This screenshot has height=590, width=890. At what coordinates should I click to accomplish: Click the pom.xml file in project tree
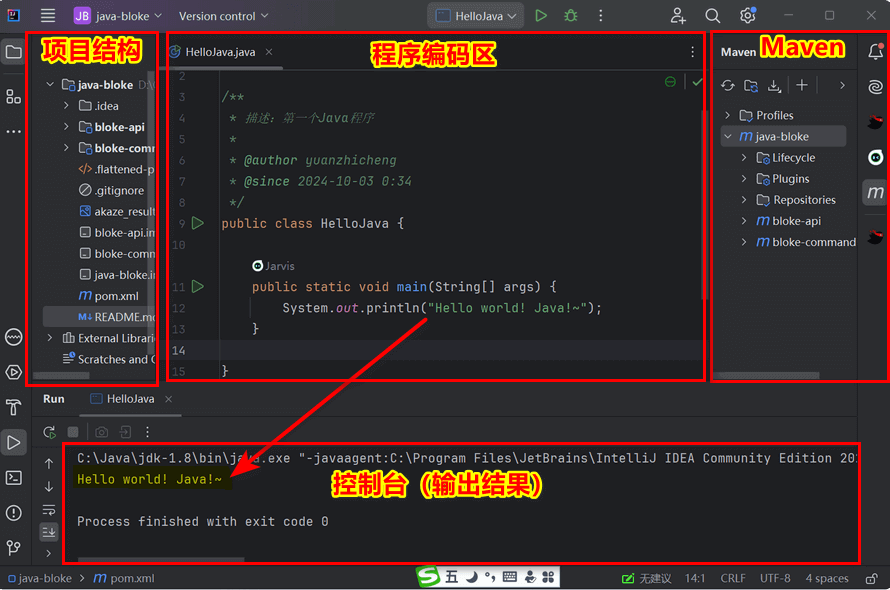tap(116, 296)
